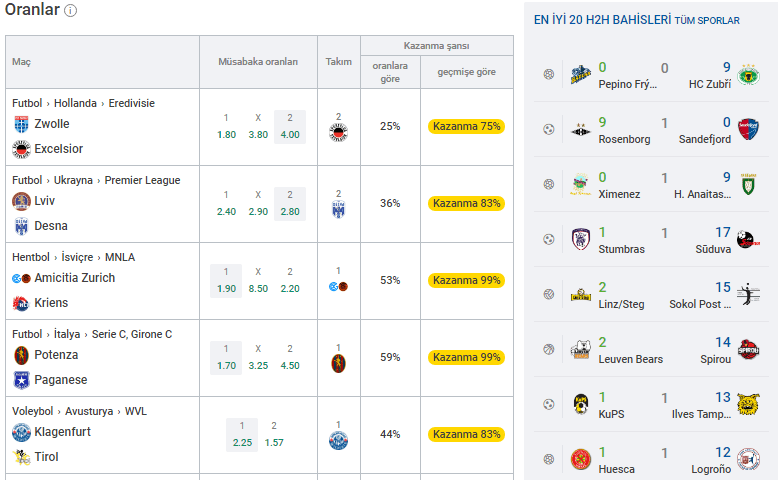Open the Eredivisie league link
The width and height of the screenshot is (778, 480).
[131, 103]
